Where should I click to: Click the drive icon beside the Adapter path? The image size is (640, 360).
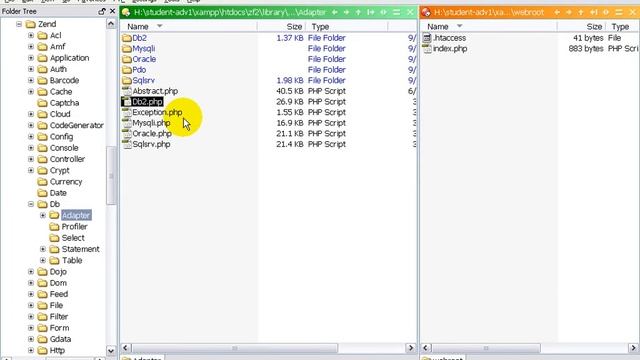pos(126,12)
